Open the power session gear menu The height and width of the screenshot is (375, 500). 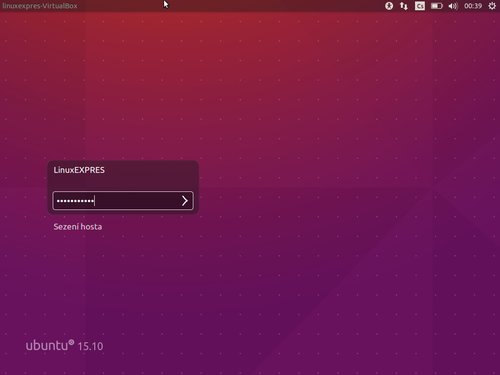point(492,6)
